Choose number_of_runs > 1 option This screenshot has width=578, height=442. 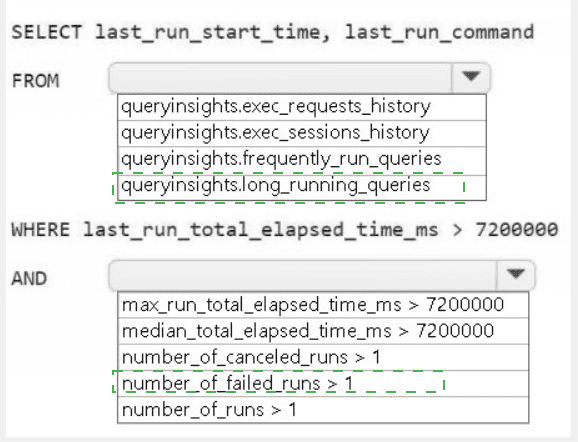tap(323, 410)
